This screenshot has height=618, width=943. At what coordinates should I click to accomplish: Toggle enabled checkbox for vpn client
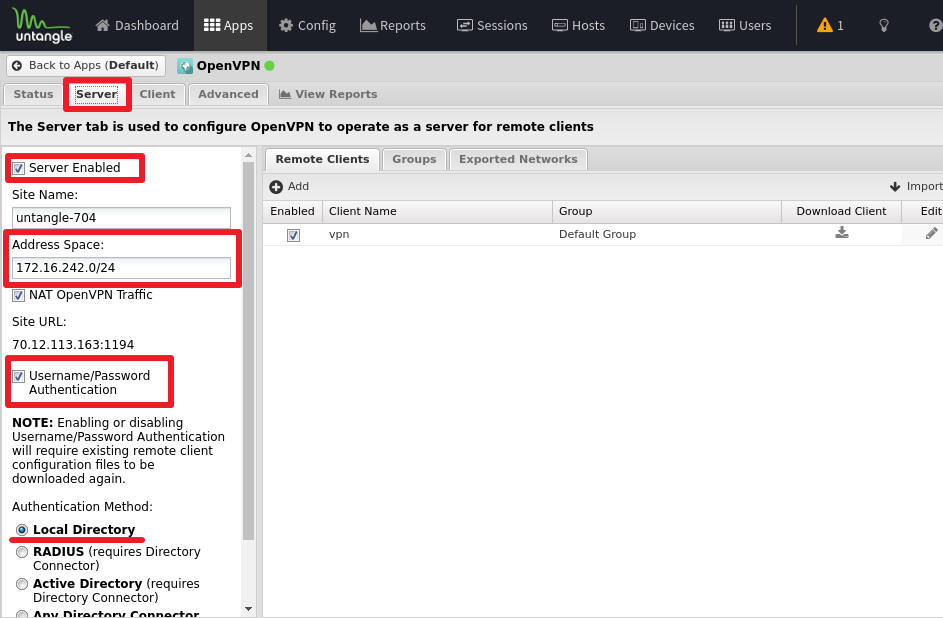click(293, 235)
